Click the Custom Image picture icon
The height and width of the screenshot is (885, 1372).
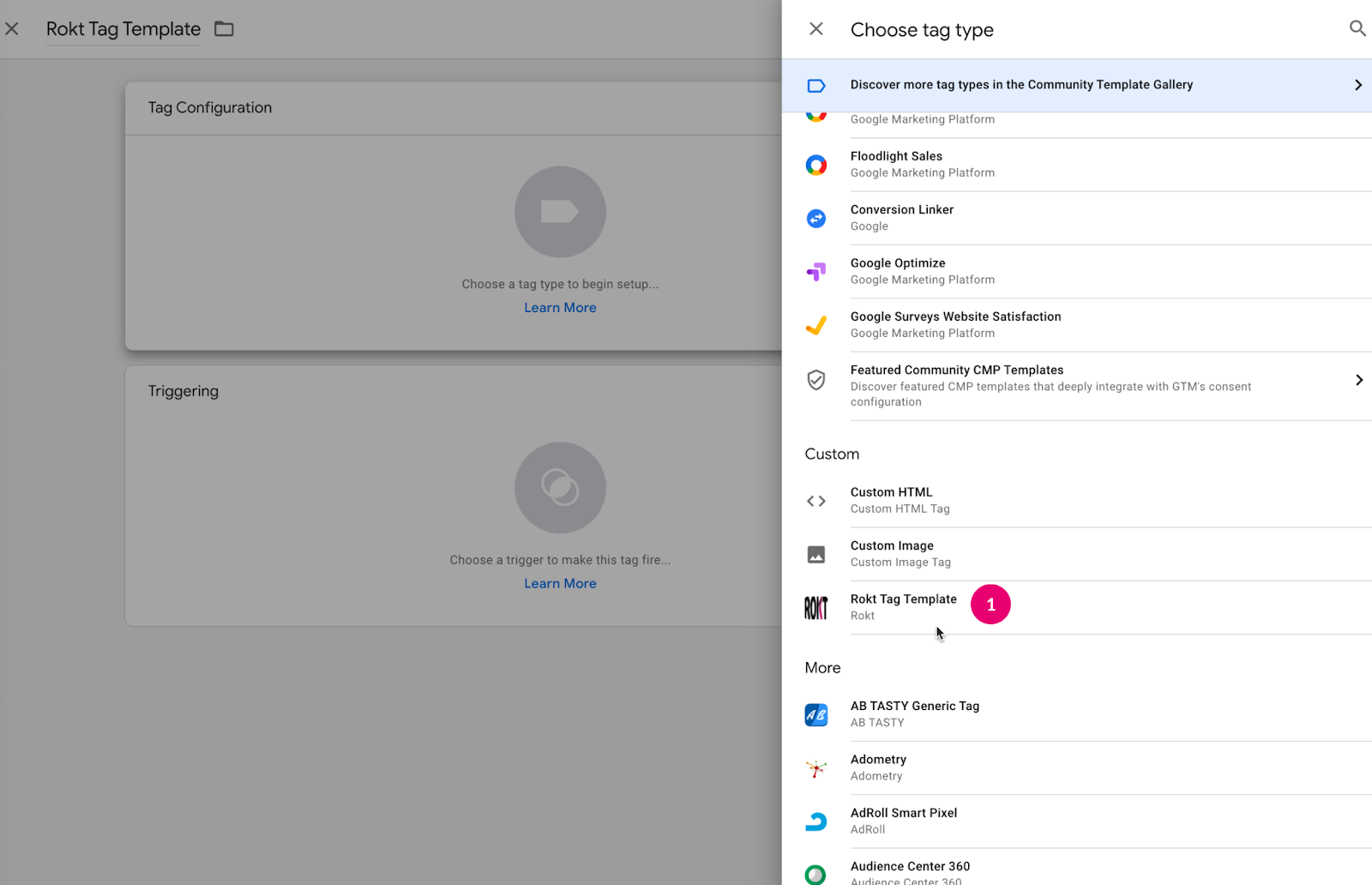(x=816, y=555)
